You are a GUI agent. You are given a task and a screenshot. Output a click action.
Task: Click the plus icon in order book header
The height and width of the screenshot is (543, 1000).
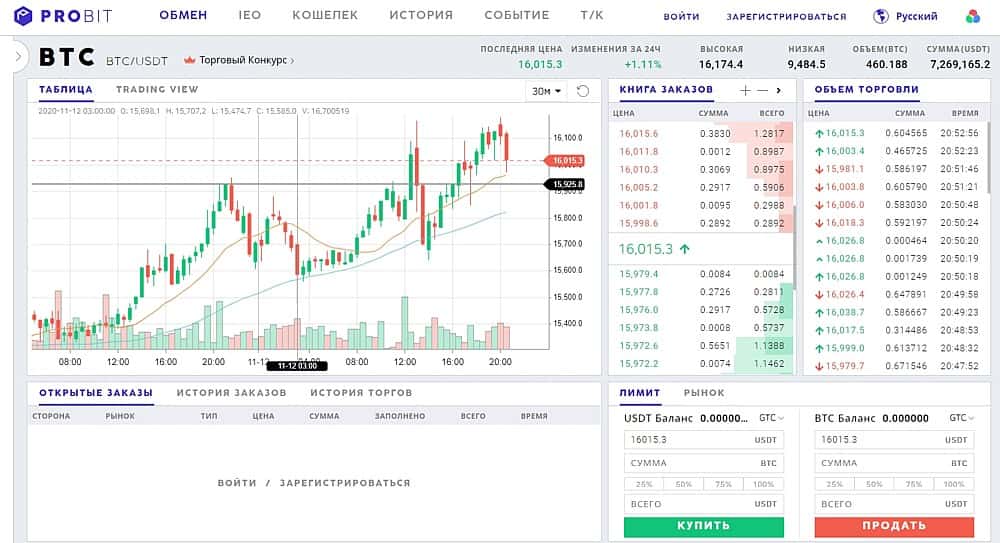click(745, 90)
